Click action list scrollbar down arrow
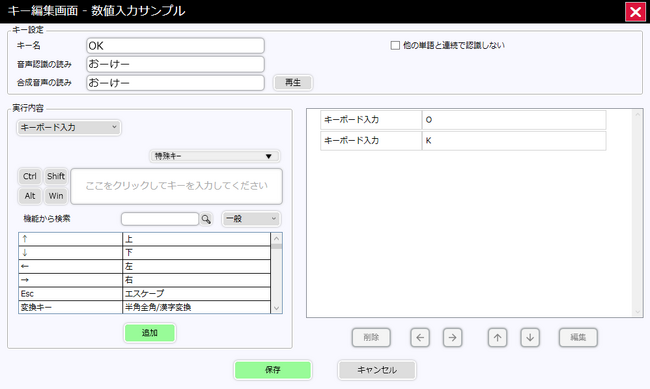 point(638,312)
